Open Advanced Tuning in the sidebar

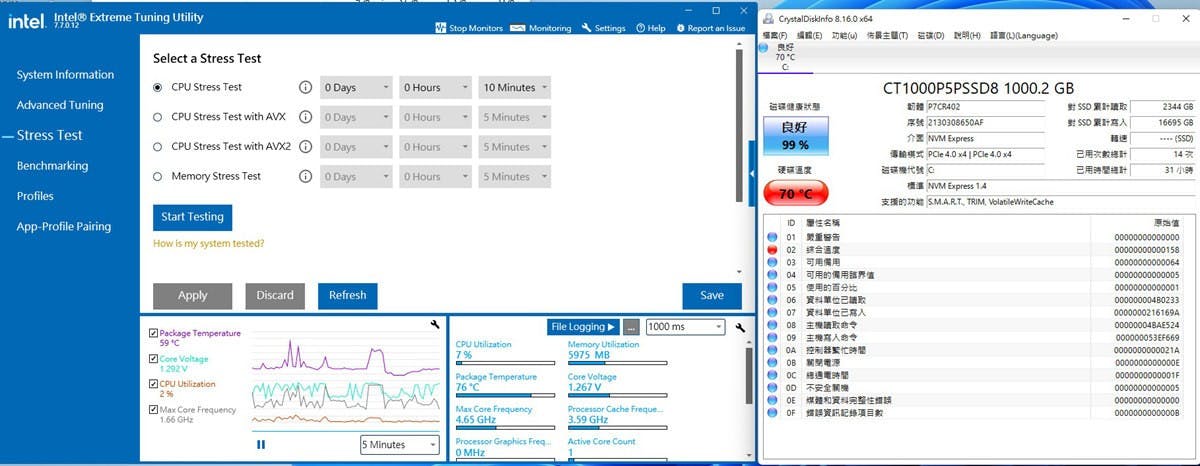pos(60,105)
